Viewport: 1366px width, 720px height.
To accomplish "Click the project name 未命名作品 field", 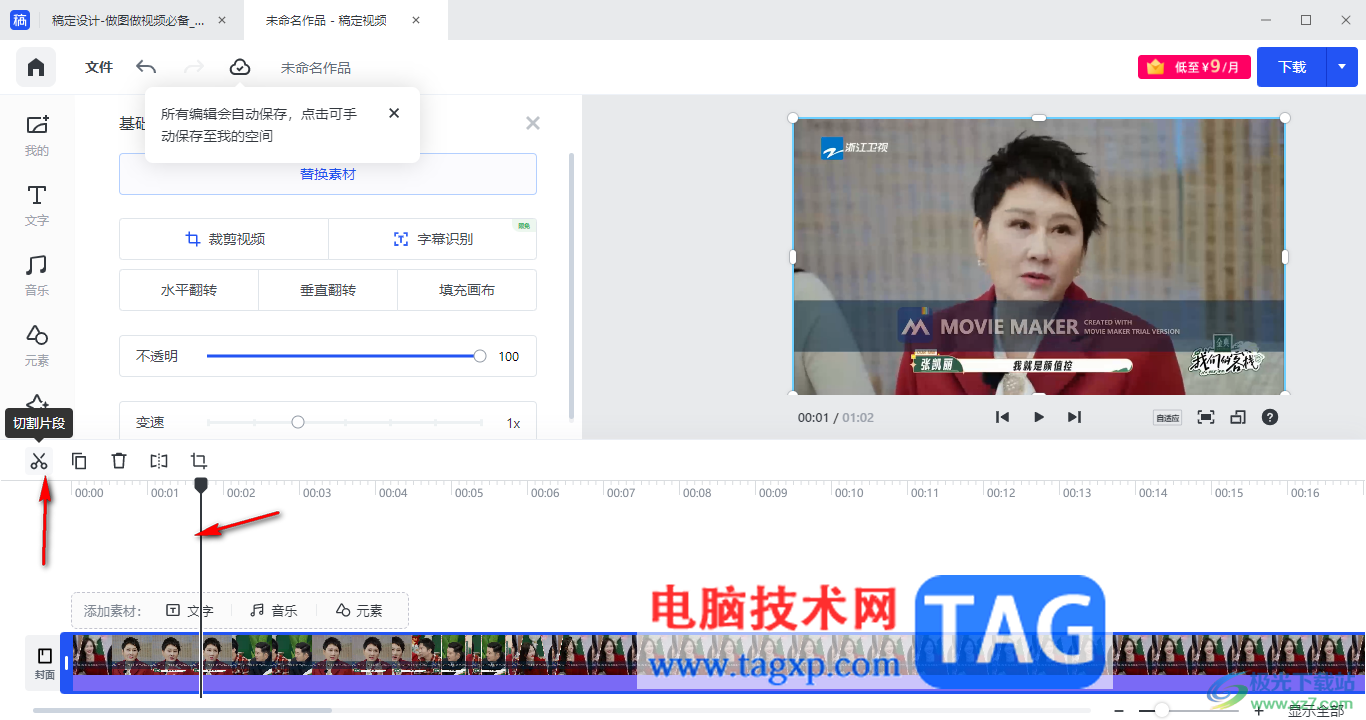I will coord(316,68).
